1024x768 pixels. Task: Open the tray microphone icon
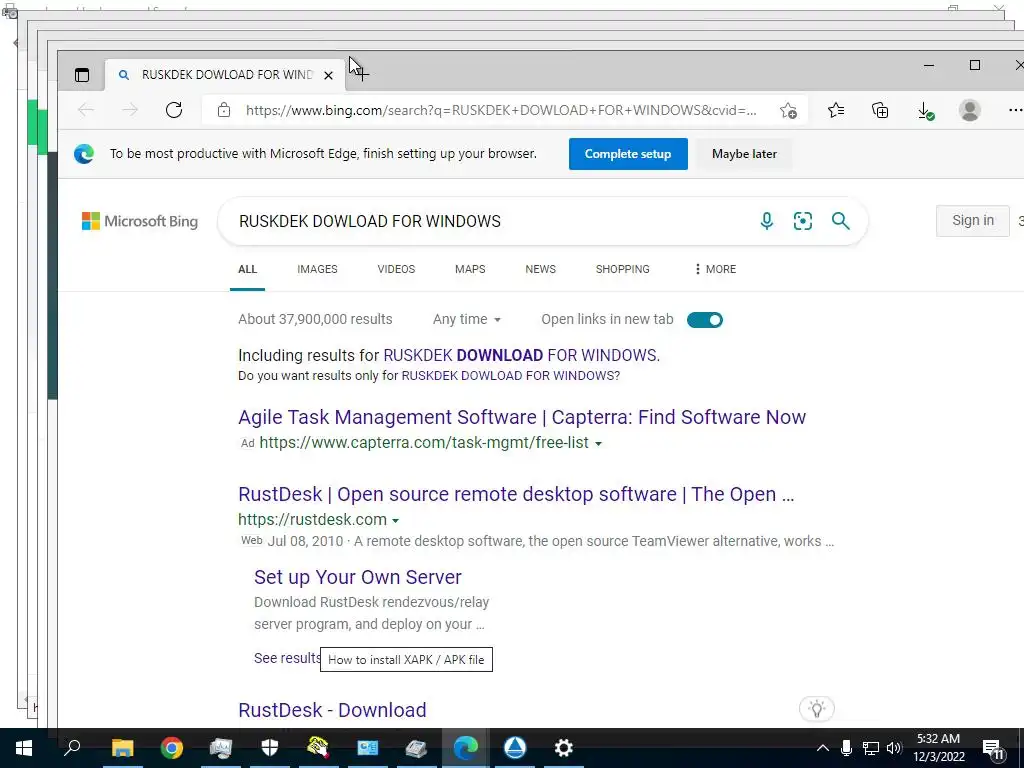click(846, 748)
